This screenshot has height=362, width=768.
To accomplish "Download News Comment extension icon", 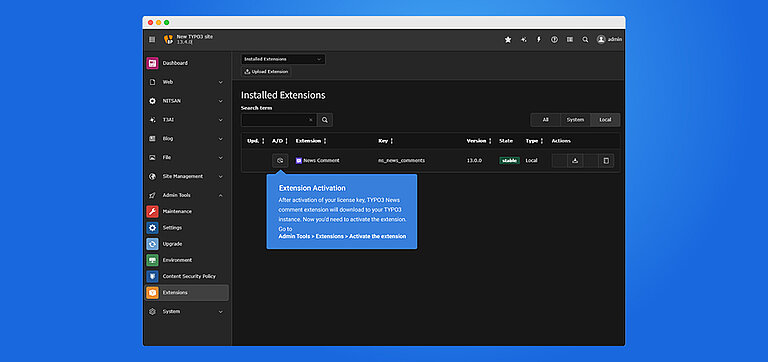I will (575, 161).
